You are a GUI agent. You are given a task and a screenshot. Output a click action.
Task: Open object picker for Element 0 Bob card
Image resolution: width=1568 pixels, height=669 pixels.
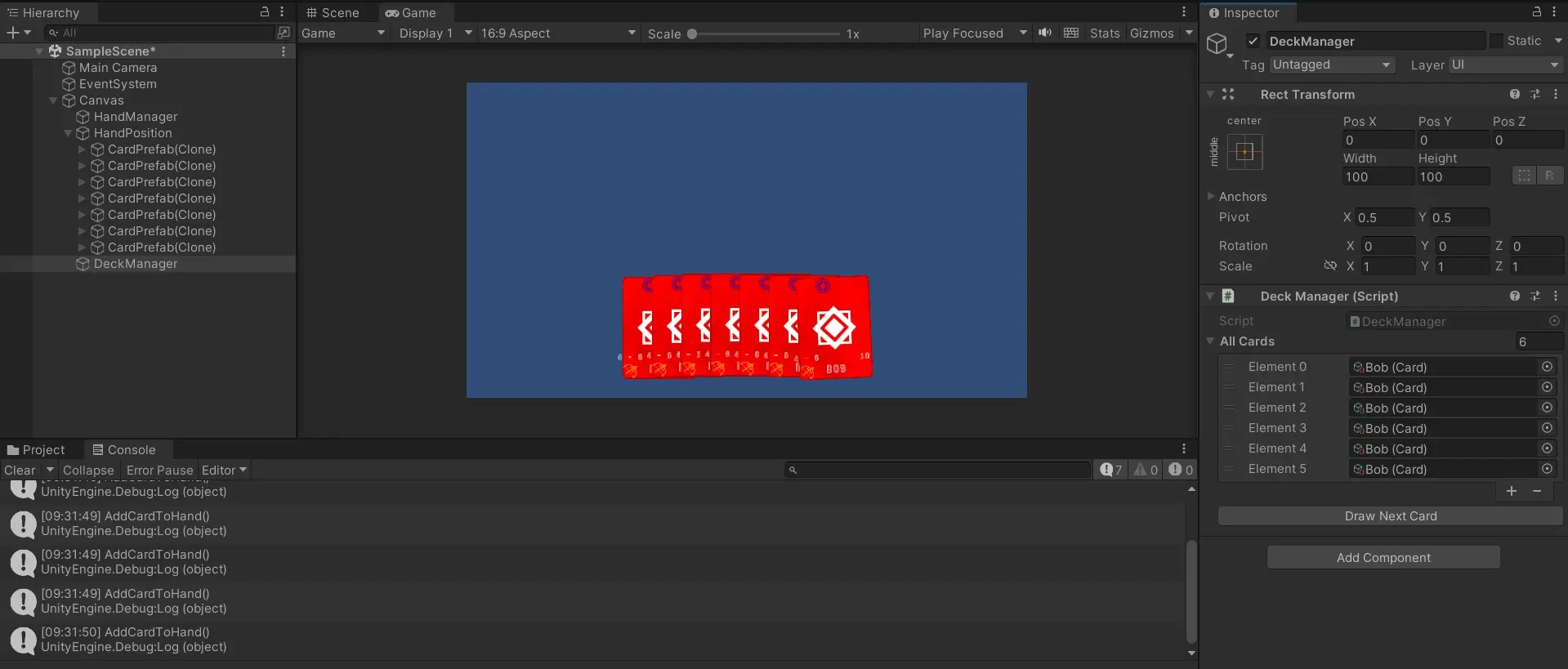coord(1547,367)
